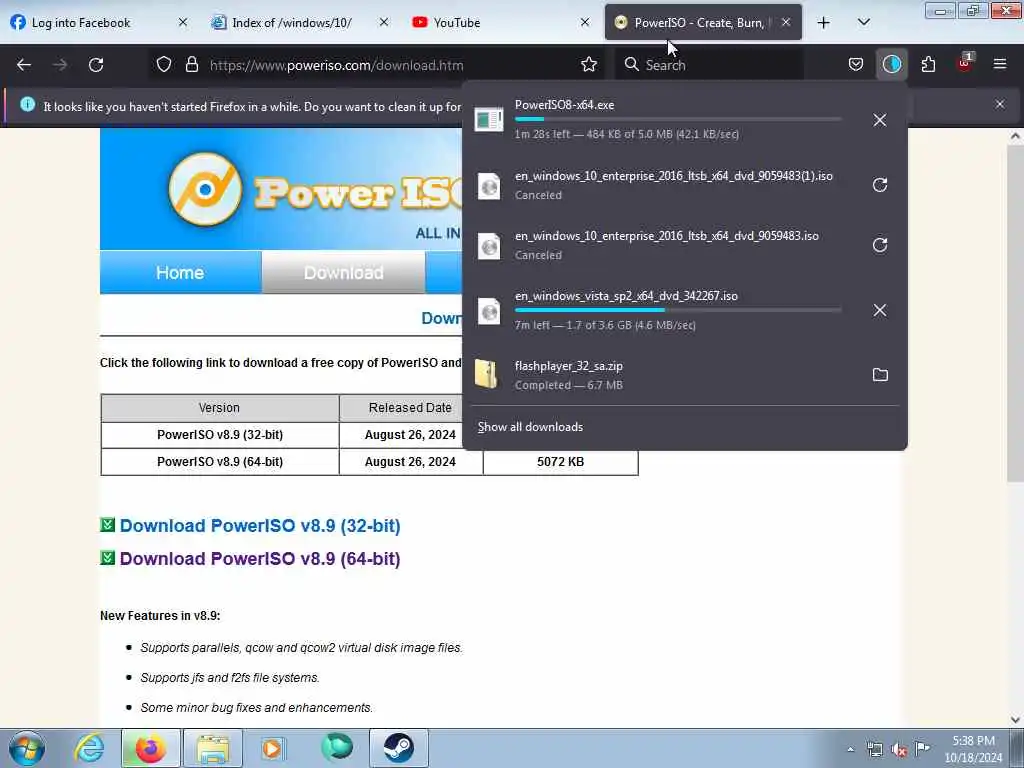The height and width of the screenshot is (768, 1024).
Task: Click the 32-bit green download arrow icon
Action: (108, 525)
